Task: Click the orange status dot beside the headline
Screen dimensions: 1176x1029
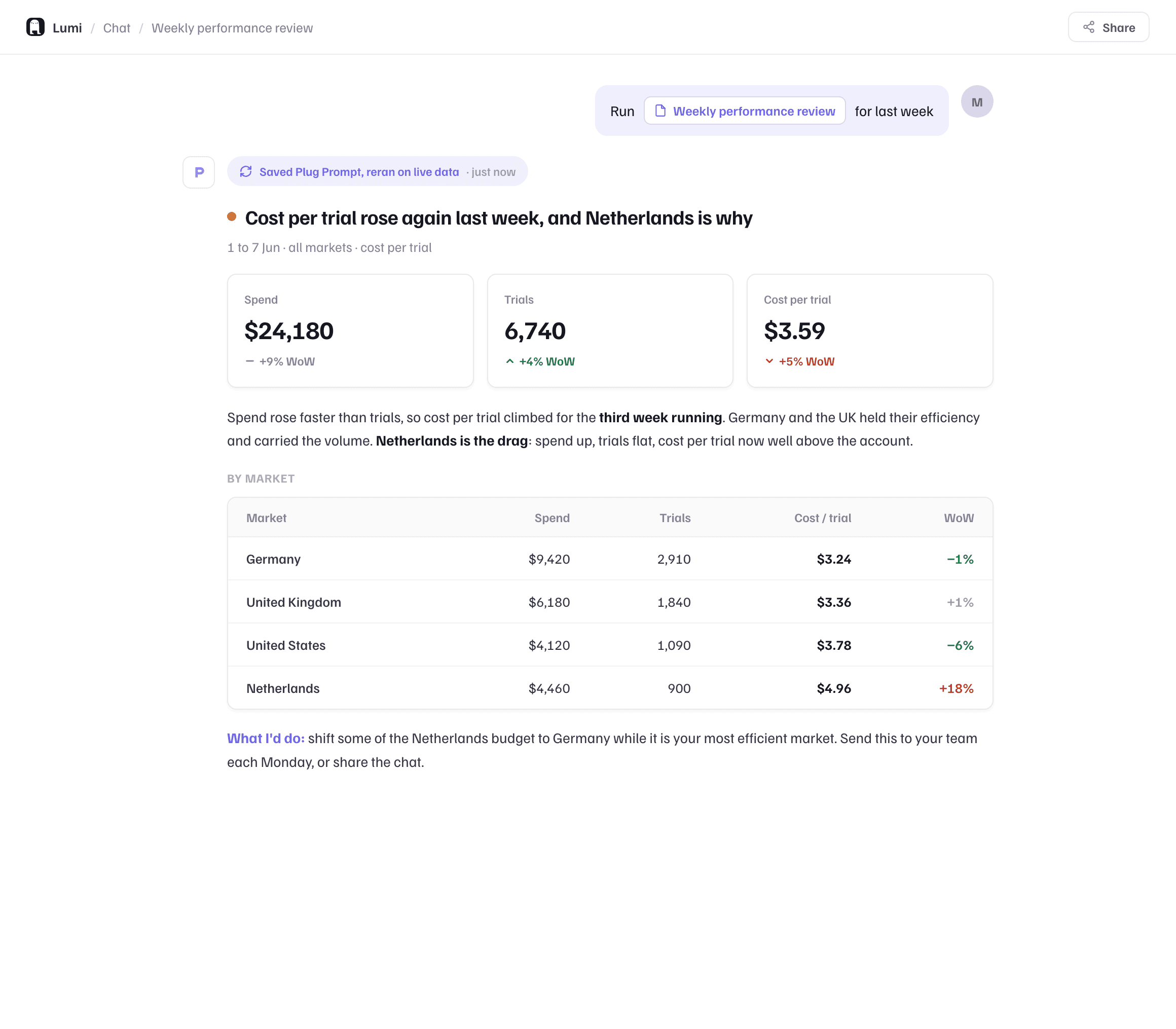Action: click(x=232, y=216)
